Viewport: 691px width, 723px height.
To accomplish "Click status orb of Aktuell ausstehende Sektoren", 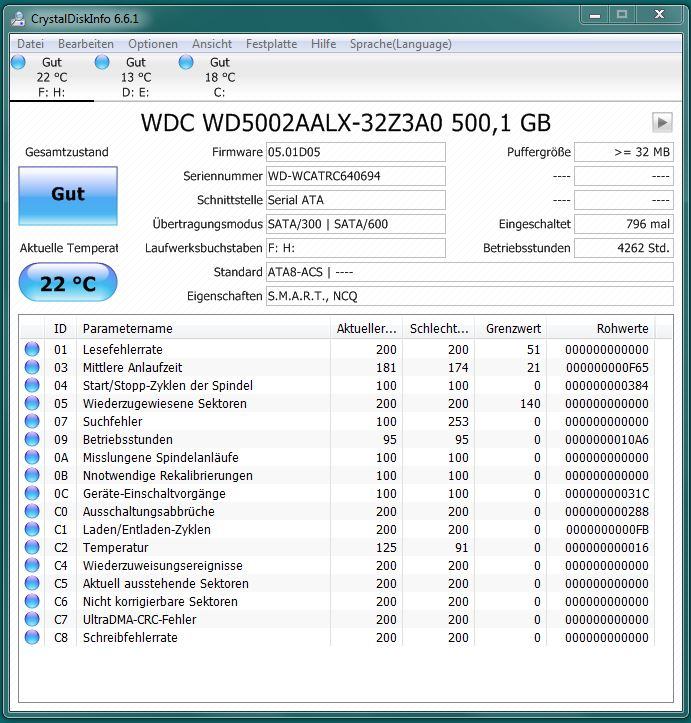I will click(32, 583).
